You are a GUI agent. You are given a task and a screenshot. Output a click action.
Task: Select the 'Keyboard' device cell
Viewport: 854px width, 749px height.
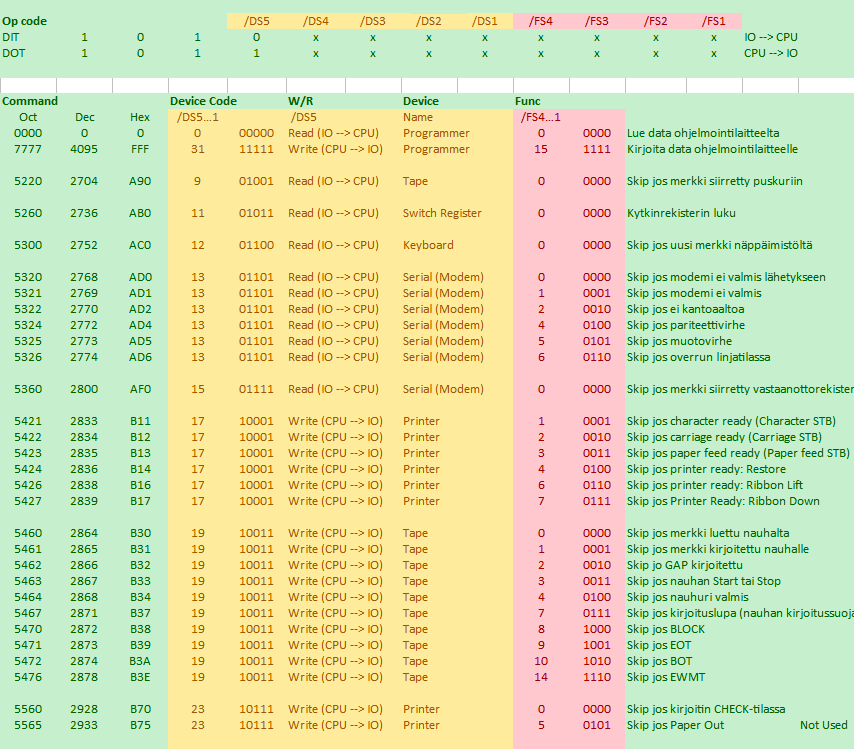[x=428, y=246]
